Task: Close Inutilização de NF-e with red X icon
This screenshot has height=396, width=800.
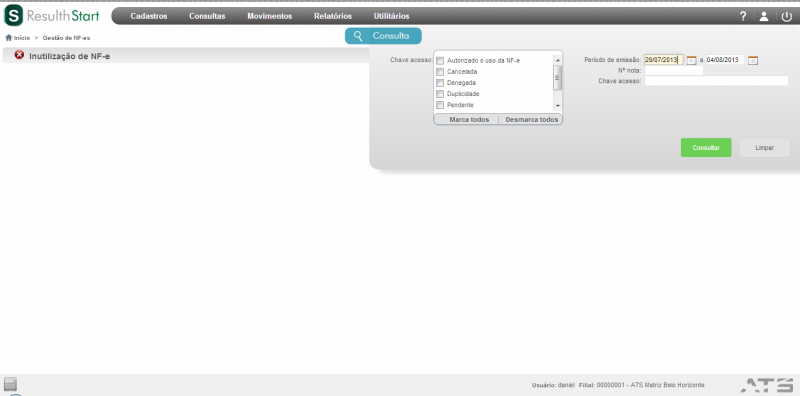Action: tap(19, 55)
